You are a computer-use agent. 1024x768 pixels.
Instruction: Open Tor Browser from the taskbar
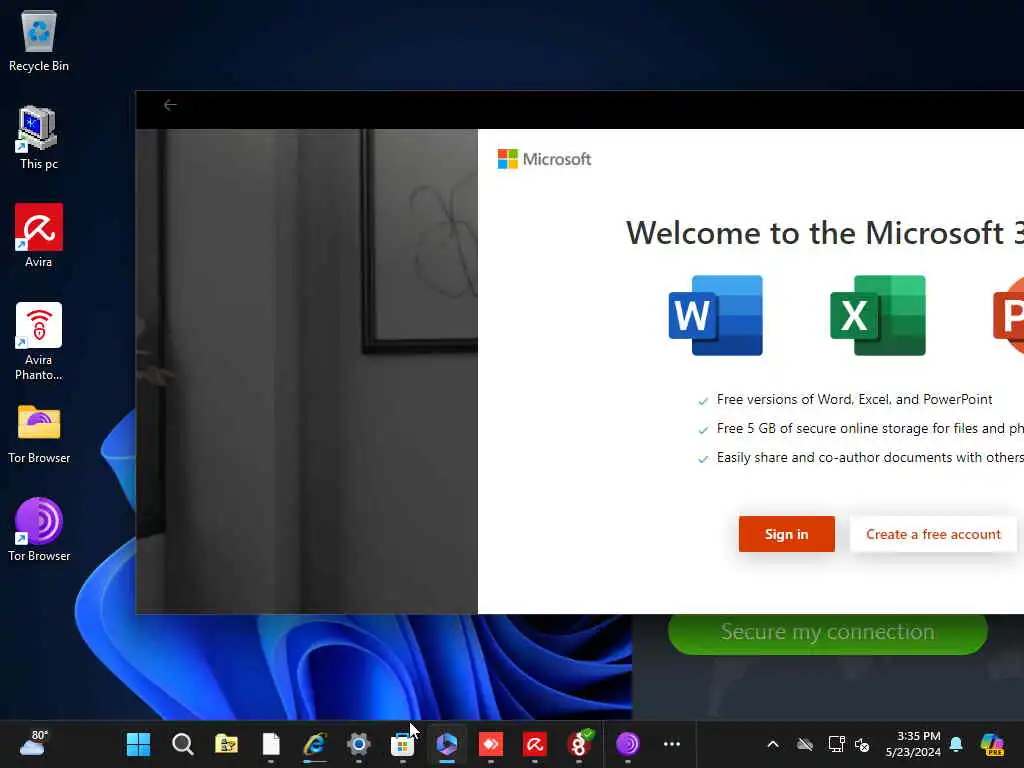(x=628, y=744)
